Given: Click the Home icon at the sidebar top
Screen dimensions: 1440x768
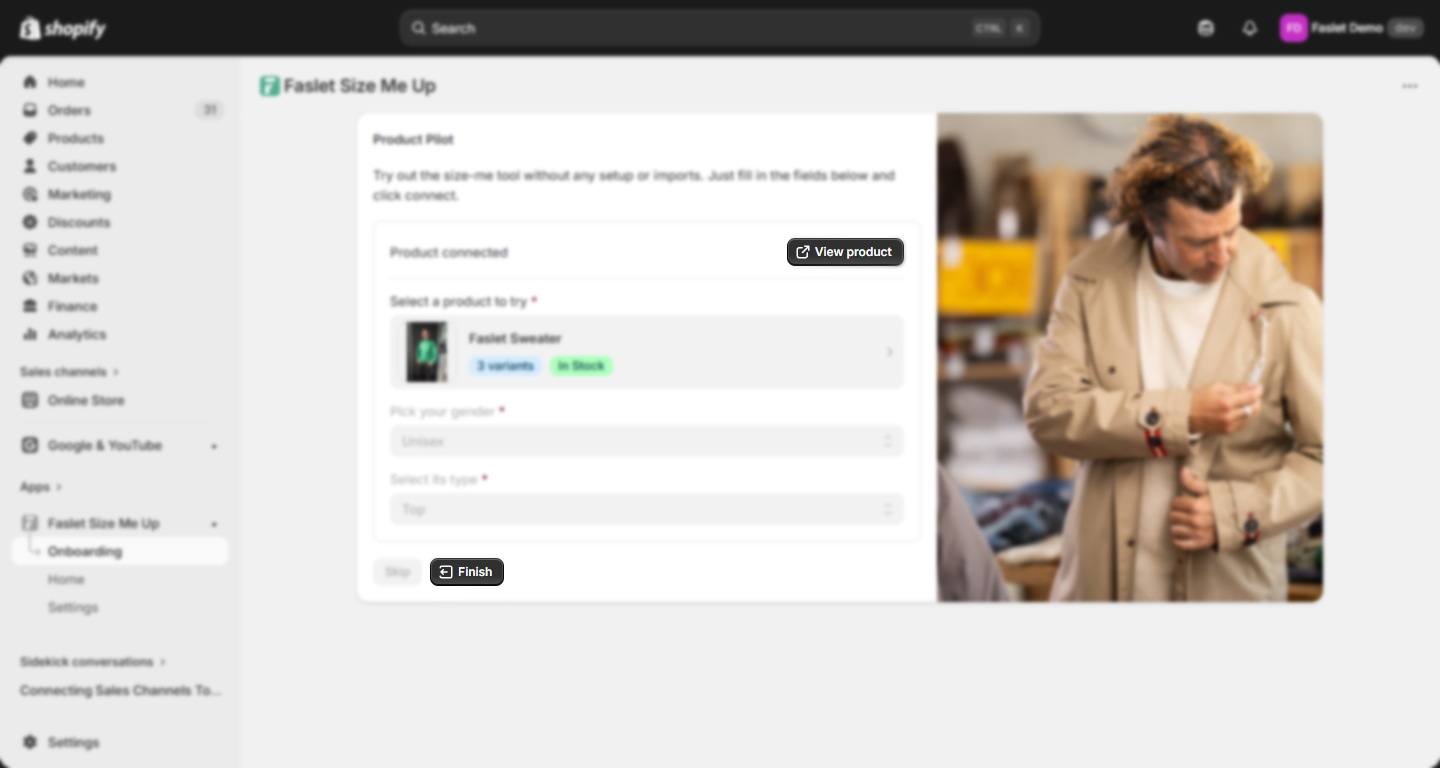Looking at the screenshot, I should point(30,82).
